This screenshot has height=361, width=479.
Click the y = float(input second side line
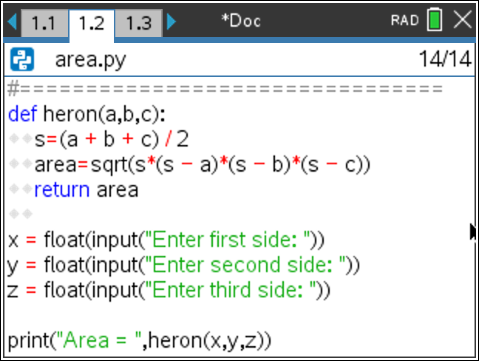coord(183,265)
